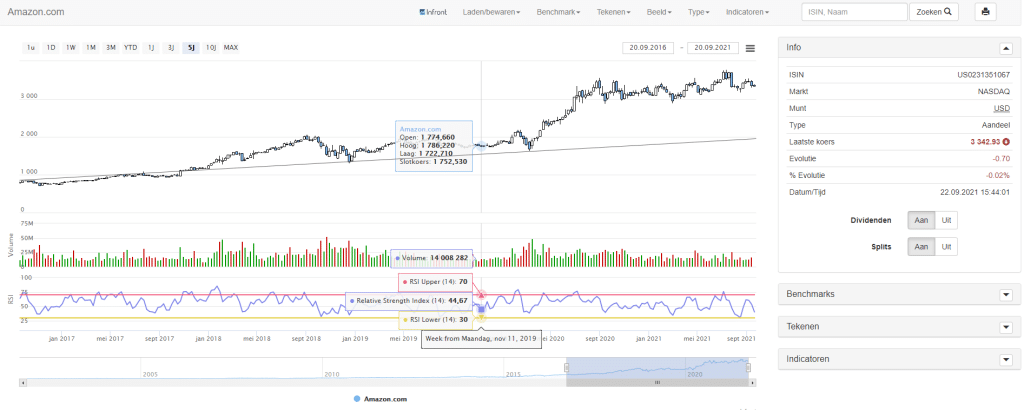
Task: Open the Indicatoren dropdown in top bar
Action: pyautogui.click(x=747, y=12)
